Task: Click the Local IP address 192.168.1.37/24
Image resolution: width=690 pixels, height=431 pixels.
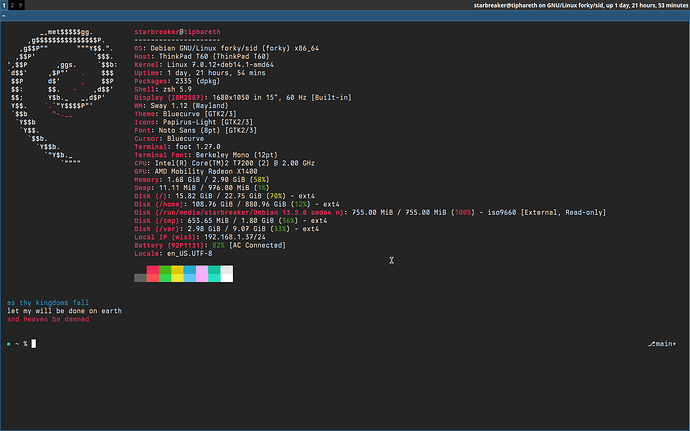Action: pyautogui.click(x=235, y=237)
